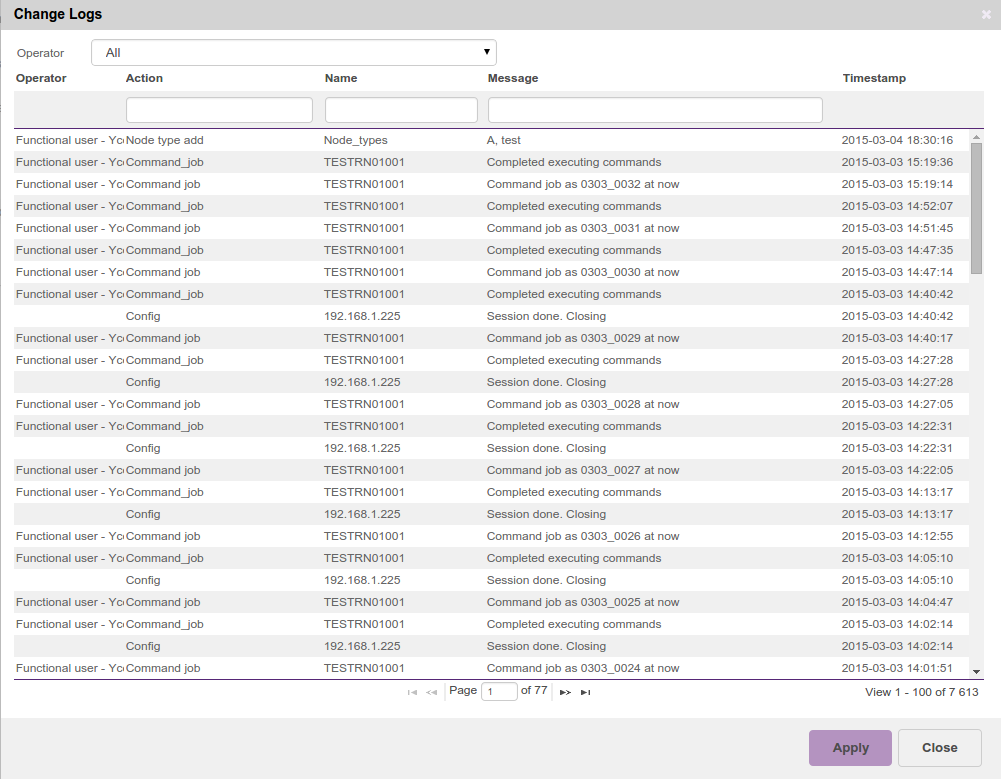Open the Operator dropdown set to All
Image resolution: width=1001 pixels, height=779 pixels.
click(x=293, y=53)
